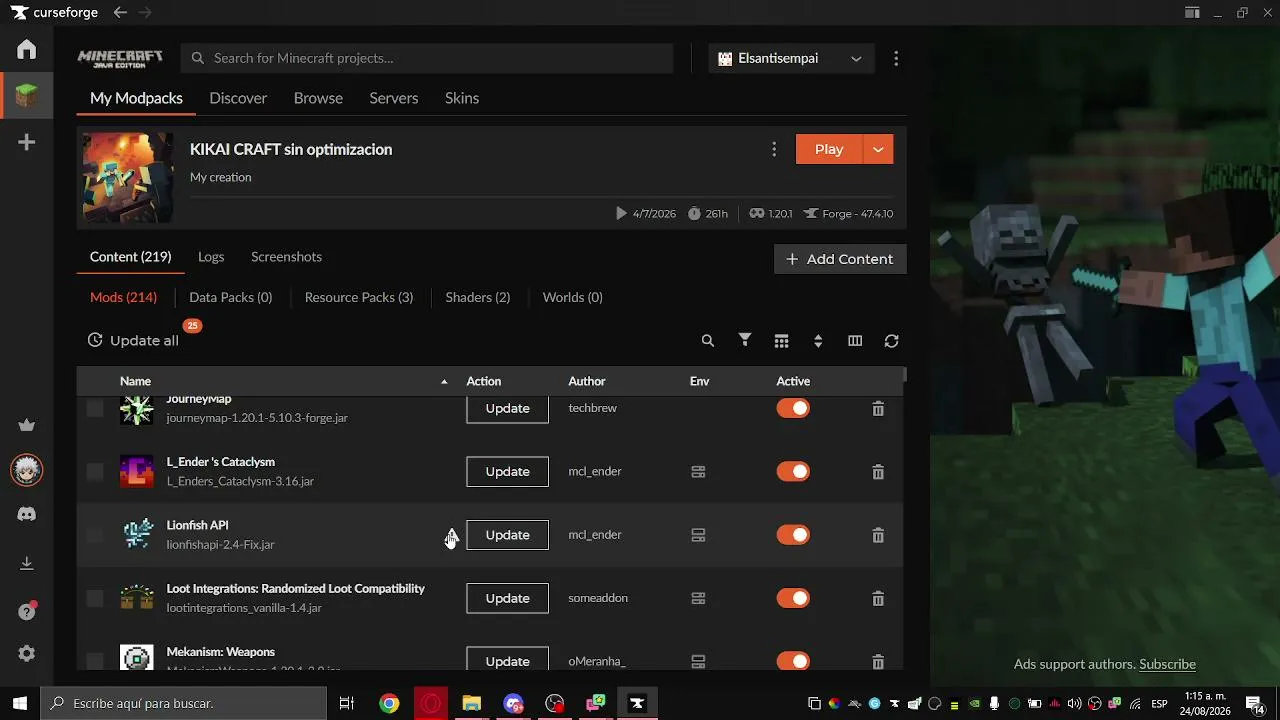The width and height of the screenshot is (1280, 720).
Task: Switch the mod list to grid view
Action: click(782, 341)
